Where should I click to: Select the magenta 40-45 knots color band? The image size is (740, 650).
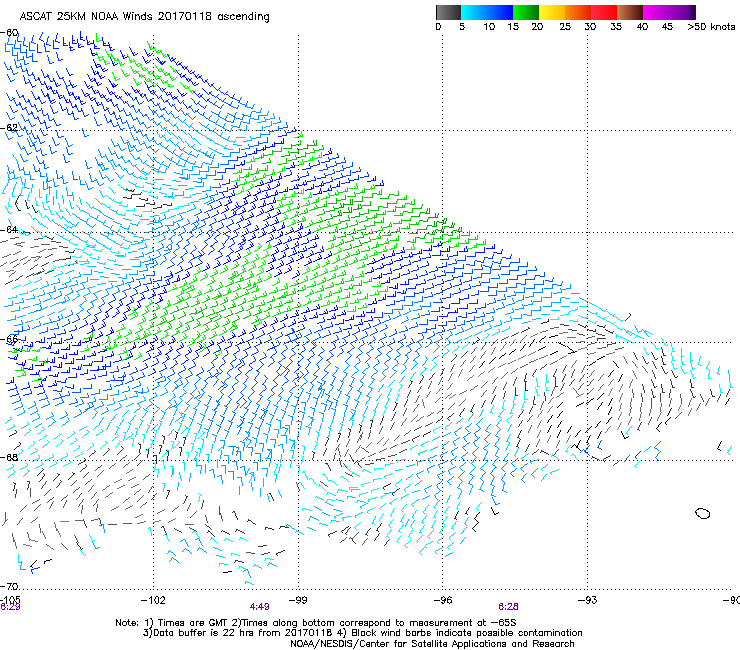pos(655,12)
